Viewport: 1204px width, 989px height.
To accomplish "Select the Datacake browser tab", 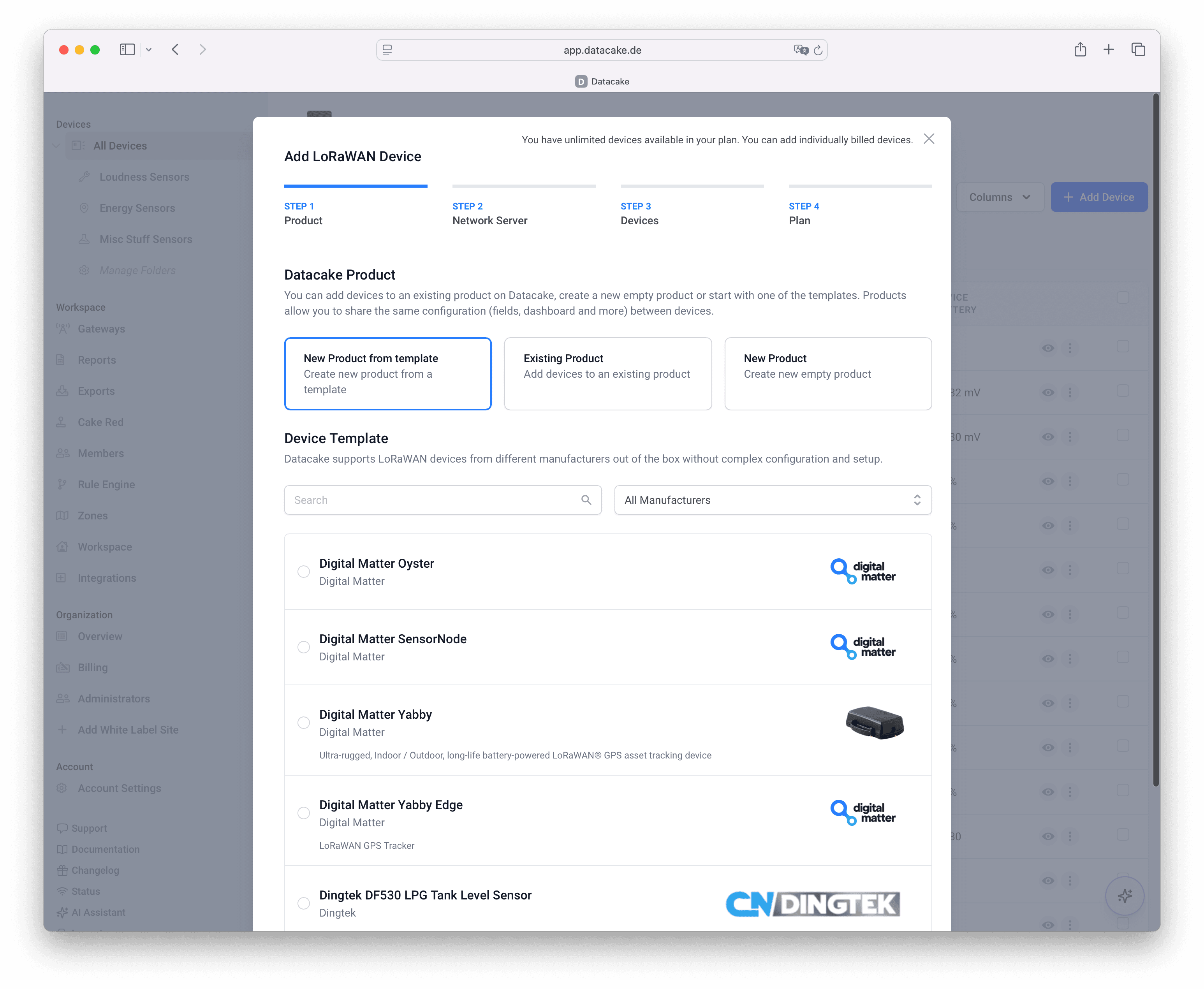I will pos(602,81).
